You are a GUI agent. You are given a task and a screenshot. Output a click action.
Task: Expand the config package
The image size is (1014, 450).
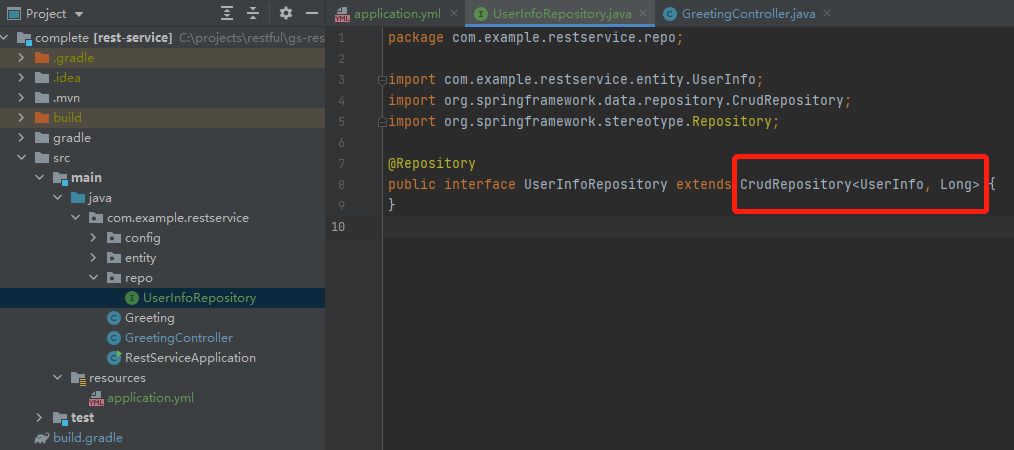click(x=94, y=238)
